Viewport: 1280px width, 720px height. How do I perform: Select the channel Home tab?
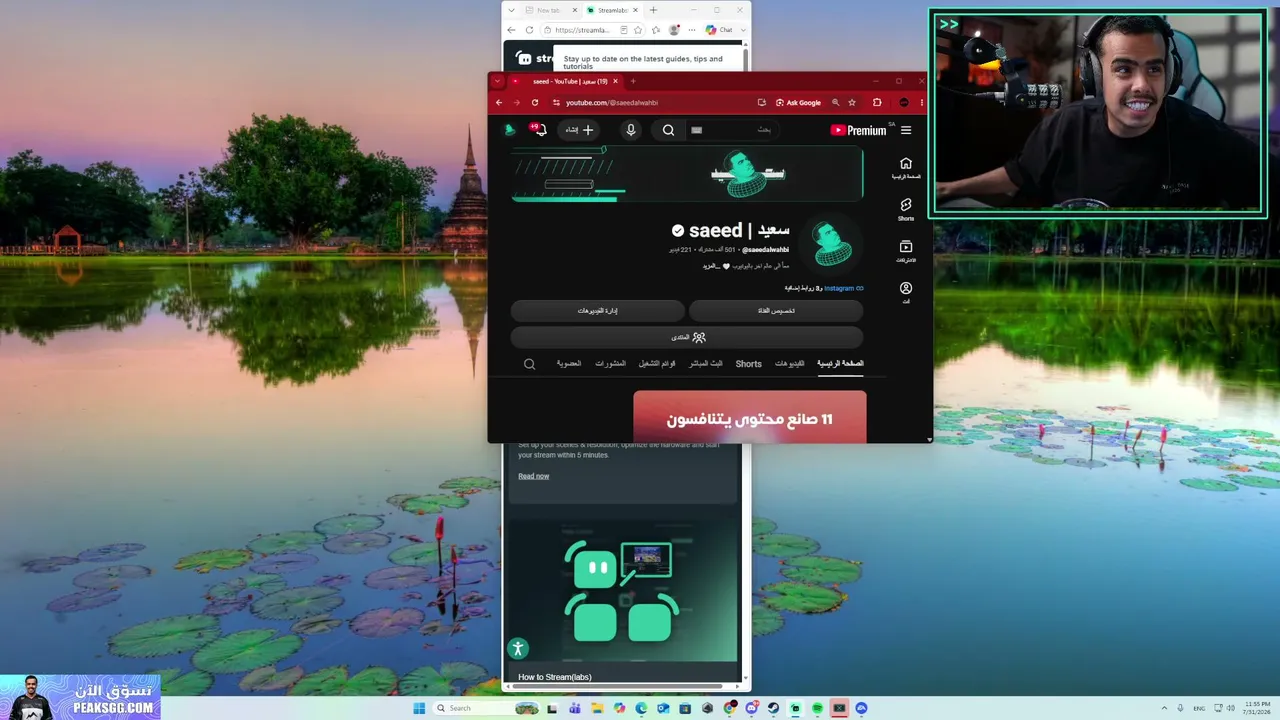(840, 364)
